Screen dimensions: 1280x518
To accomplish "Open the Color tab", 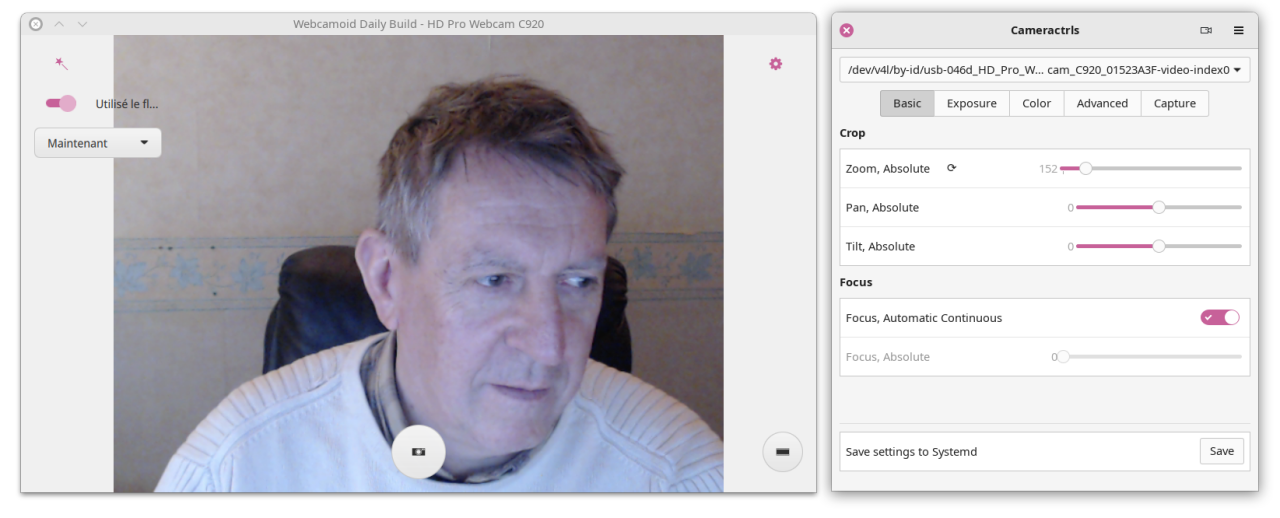I will (1036, 104).
